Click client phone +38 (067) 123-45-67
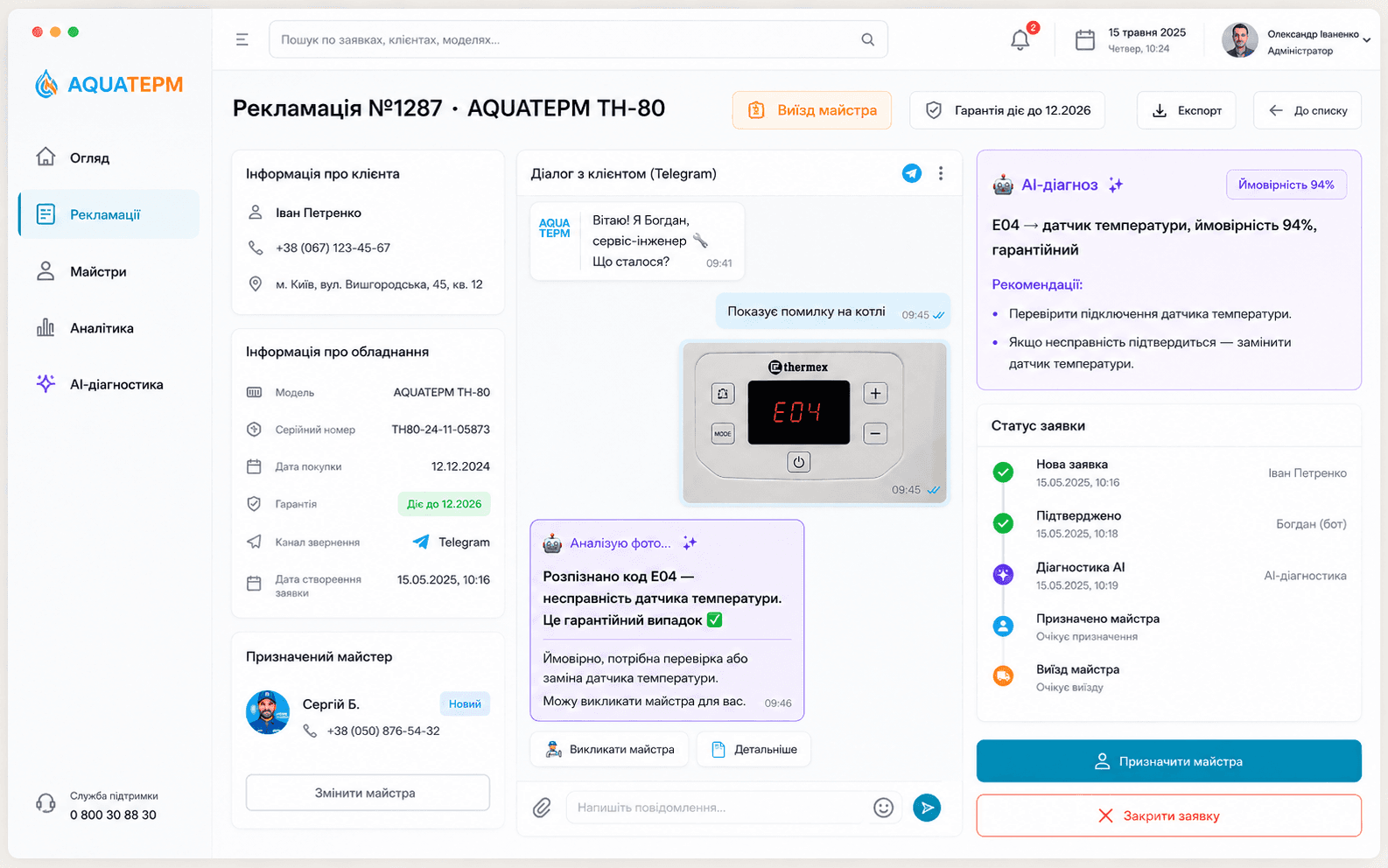The image size is (1388, 868). 333,248
